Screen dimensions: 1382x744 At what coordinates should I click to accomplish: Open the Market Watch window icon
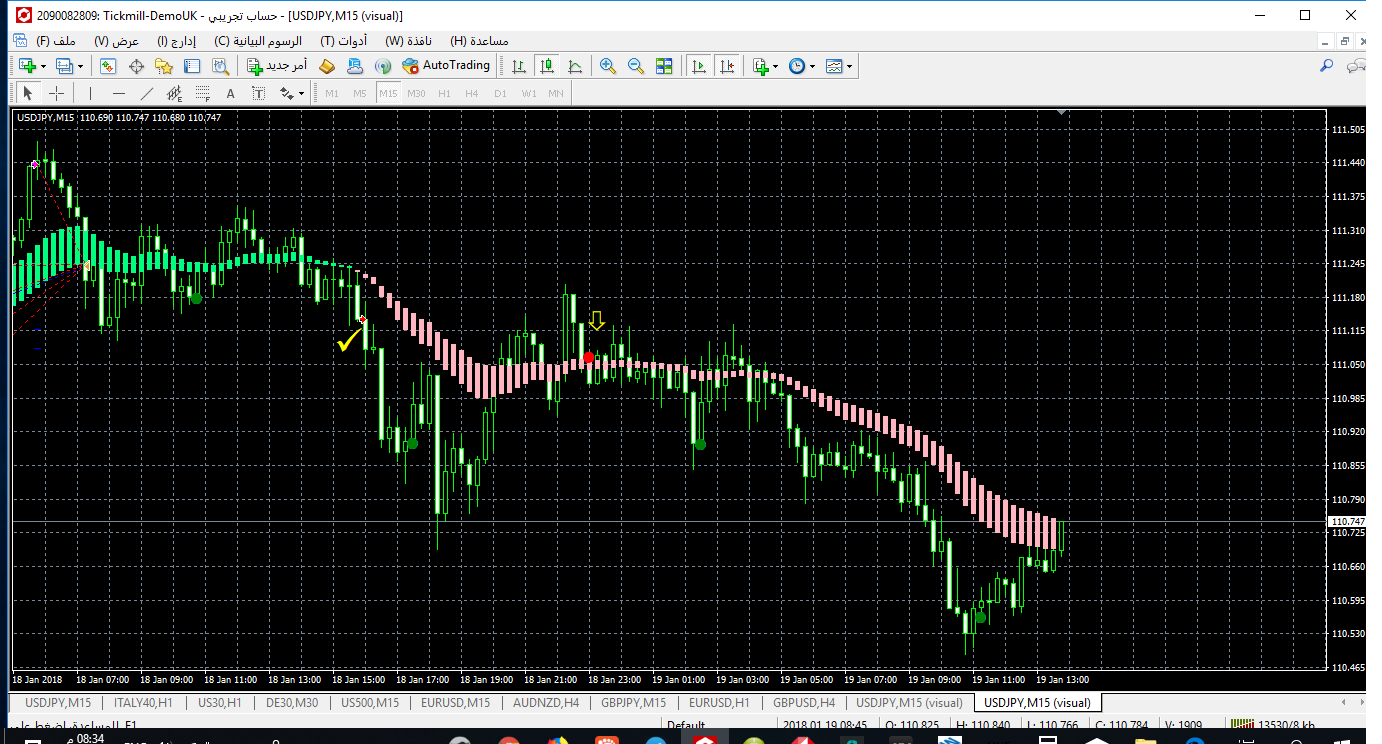click(108, 66)
